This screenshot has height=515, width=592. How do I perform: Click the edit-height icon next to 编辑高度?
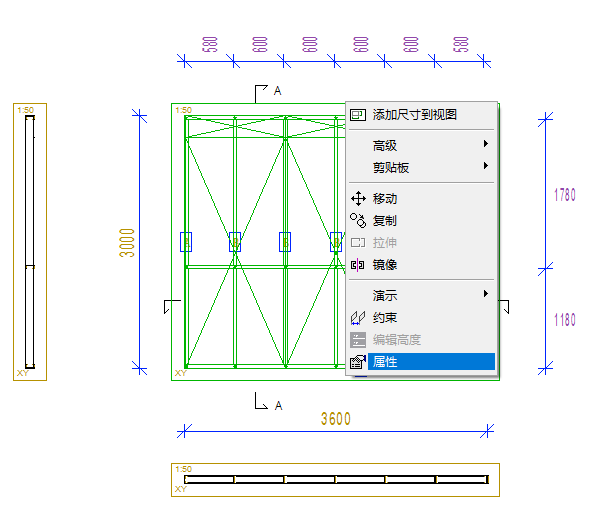358,340
